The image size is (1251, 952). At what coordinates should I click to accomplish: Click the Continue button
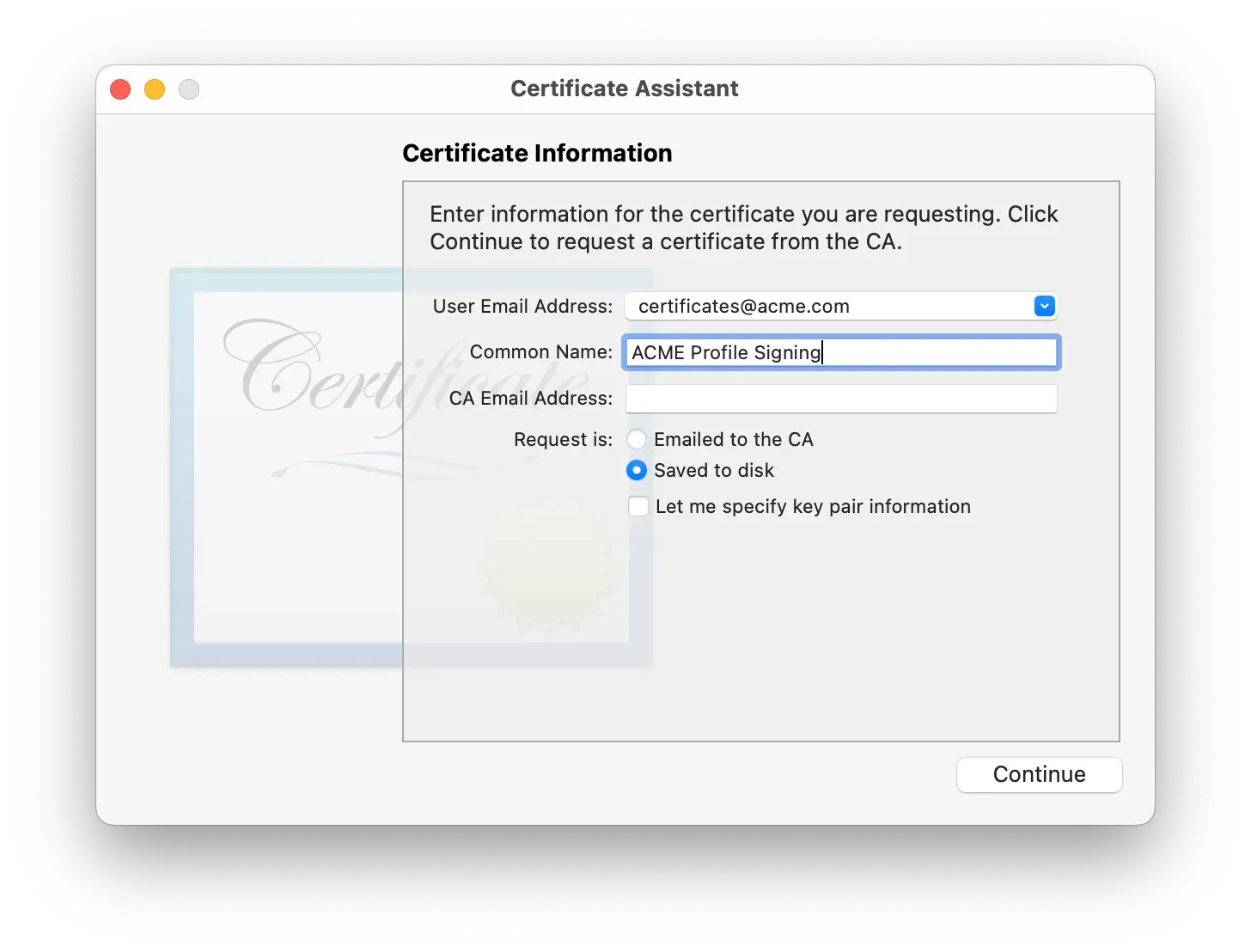(x=1039, y=774)
